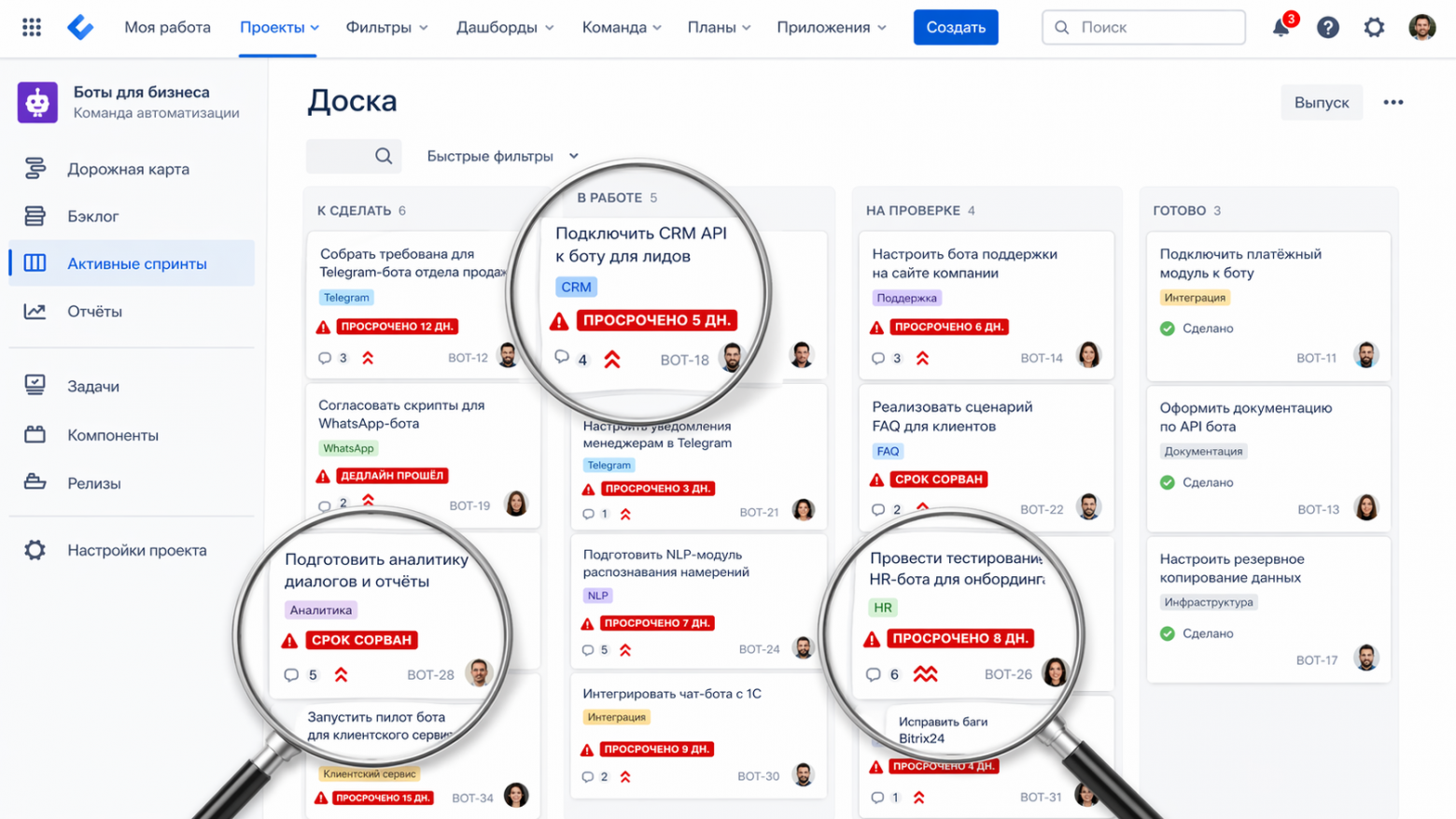Click the Отчёты chart icon
Image resolution: width=1456 pixels, height=819 pixels.
[x=35, y=311]
